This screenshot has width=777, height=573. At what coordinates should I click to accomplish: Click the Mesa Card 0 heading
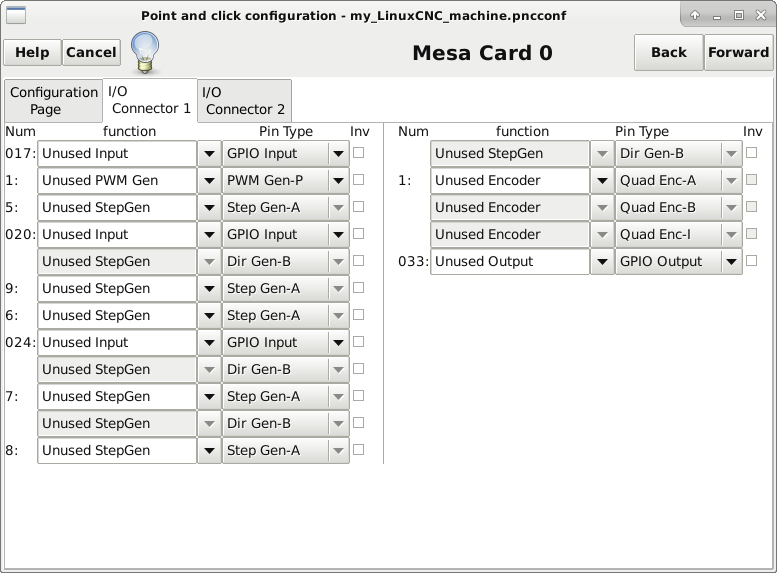[482, 53]
